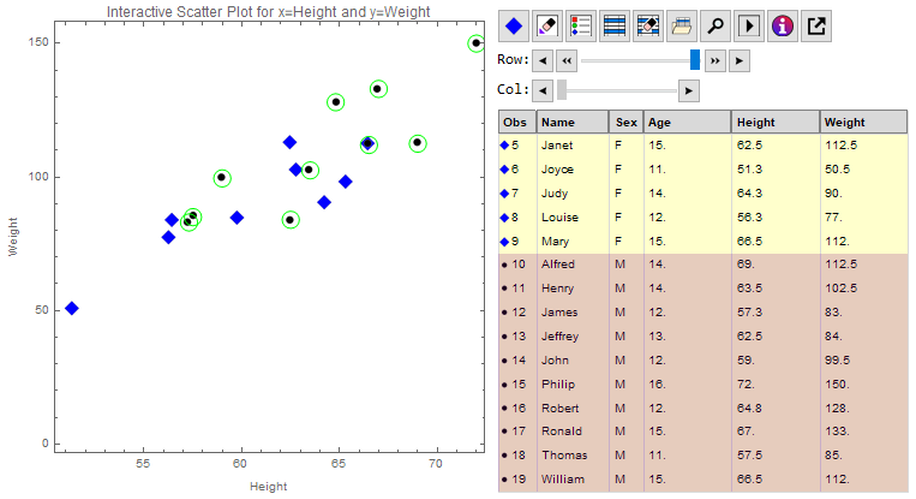Click the Sex column header
This screenshot has height=499, width=916.
click(x=626, y=122)
